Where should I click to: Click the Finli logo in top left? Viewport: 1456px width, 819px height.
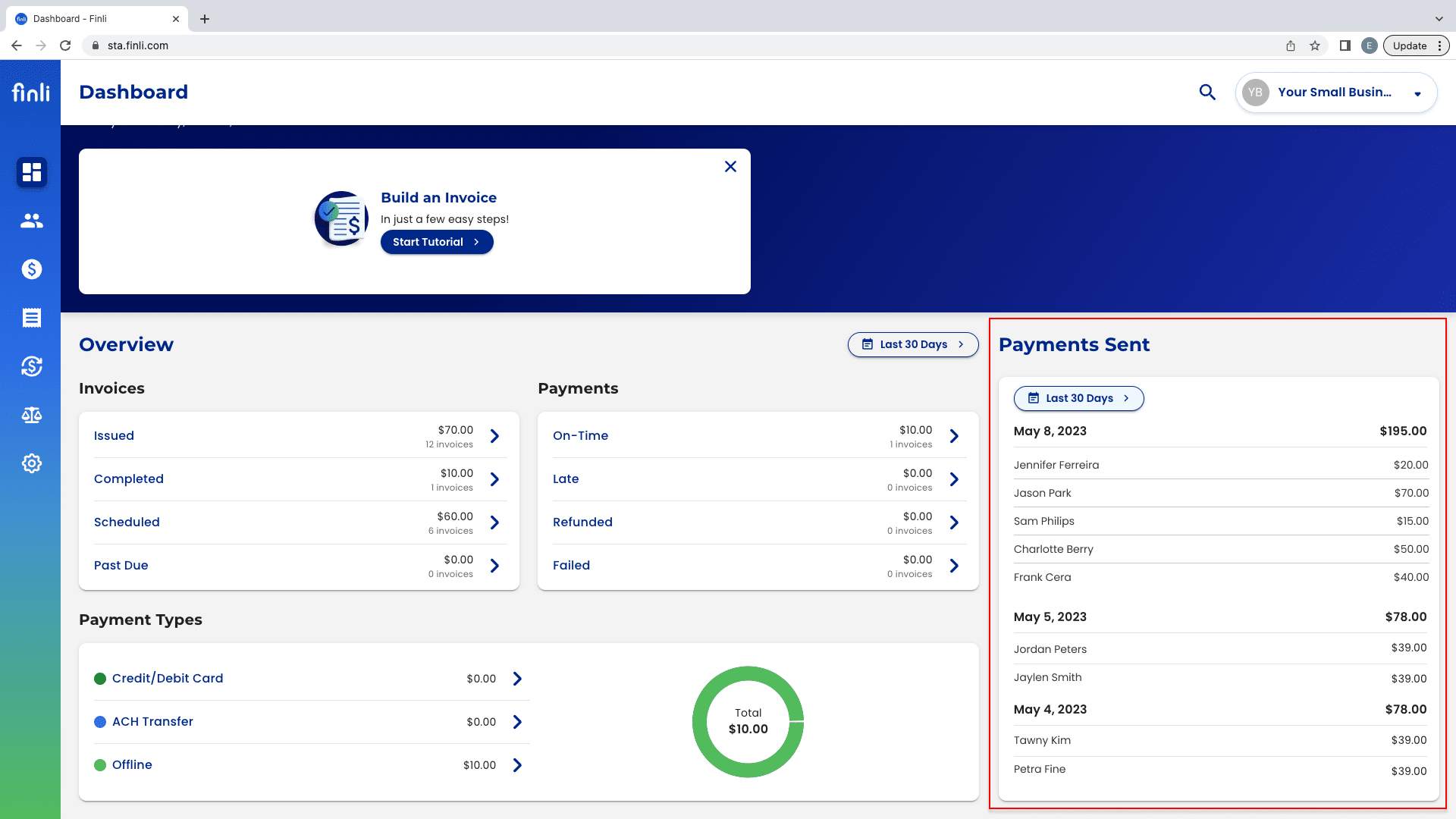pyautogui.click(x=30, y=91)
